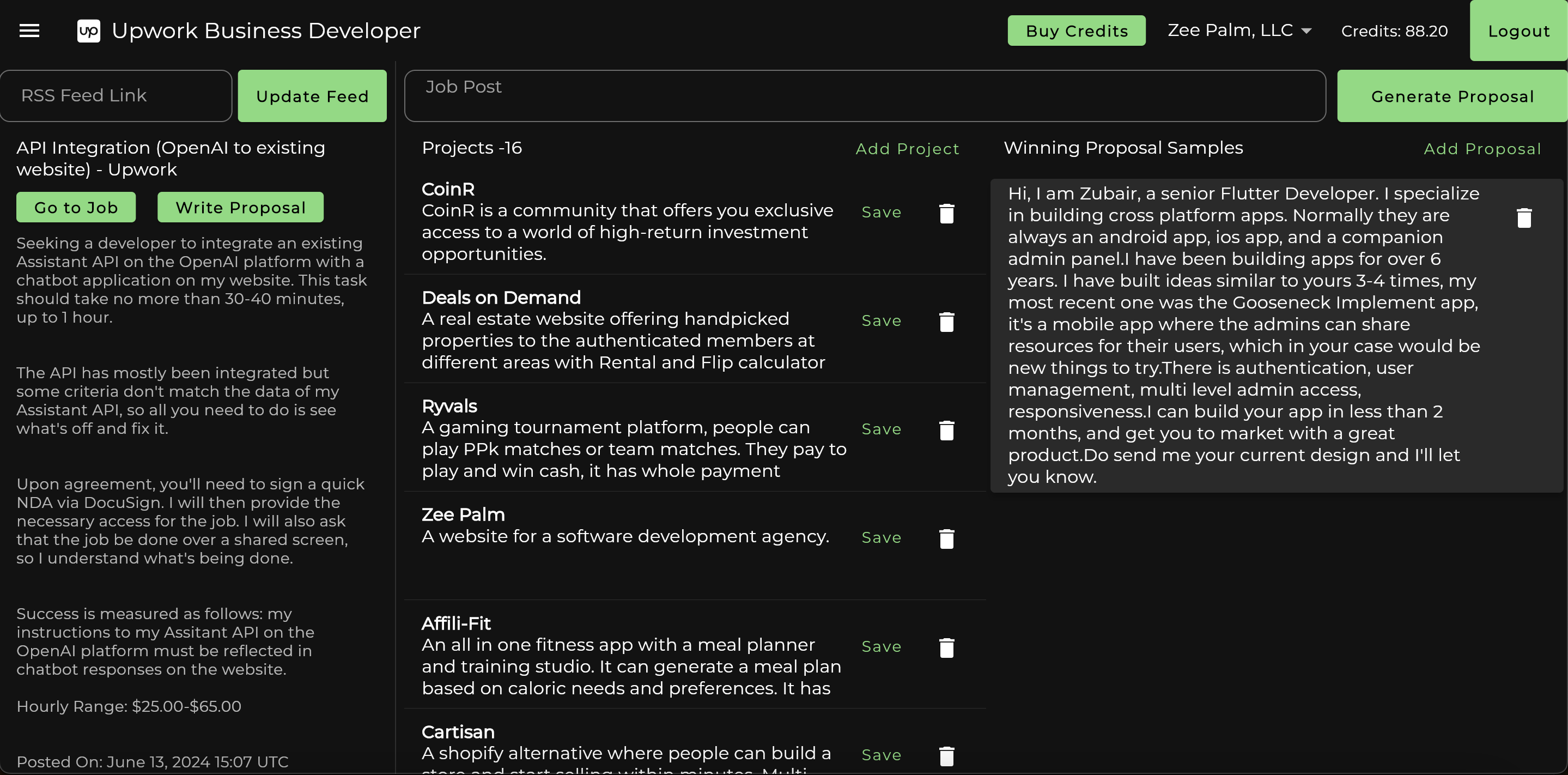Click the Projects -16 heading

click(472, 148)
